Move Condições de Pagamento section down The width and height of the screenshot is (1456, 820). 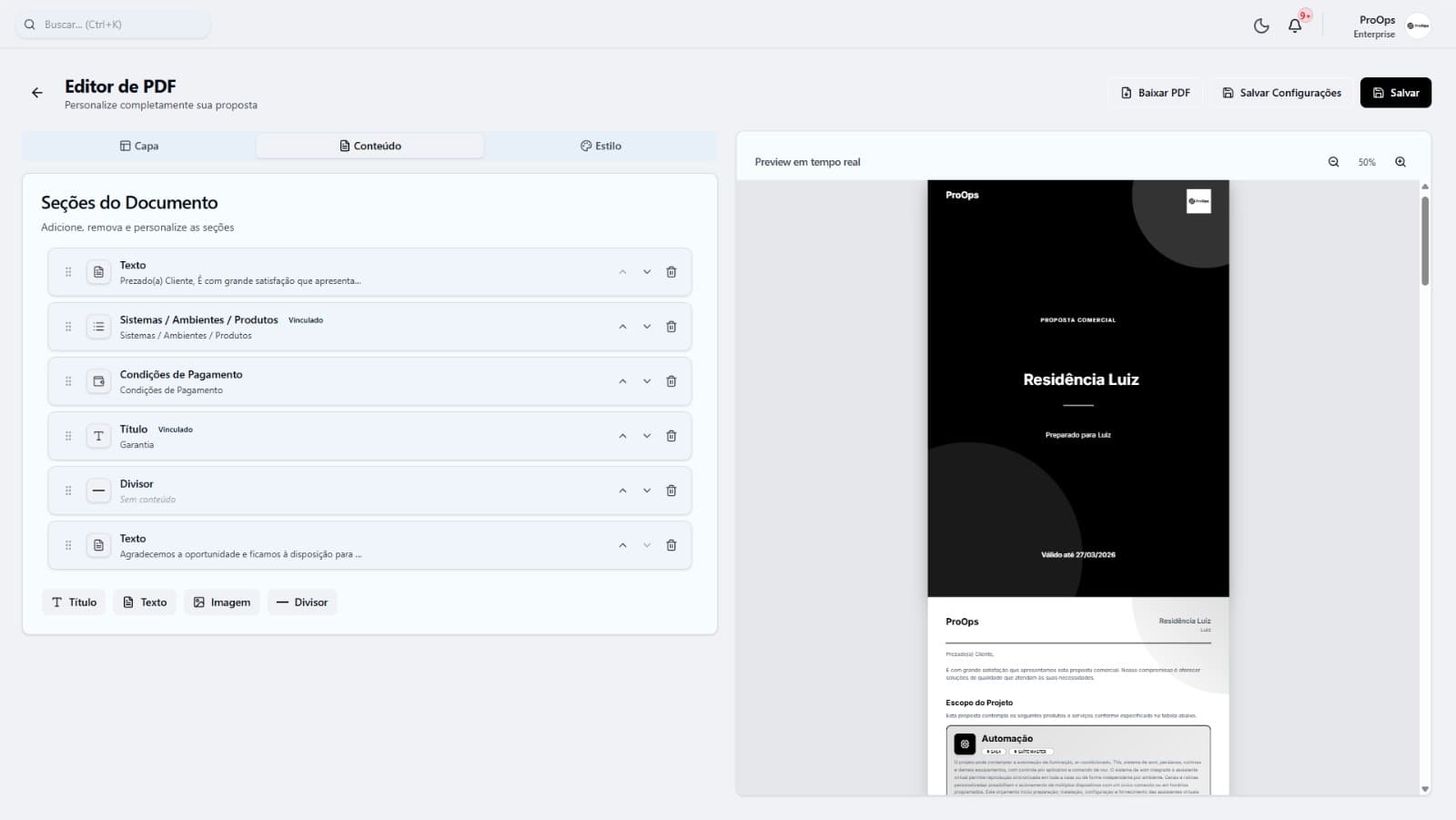click(x=647, y=381)
